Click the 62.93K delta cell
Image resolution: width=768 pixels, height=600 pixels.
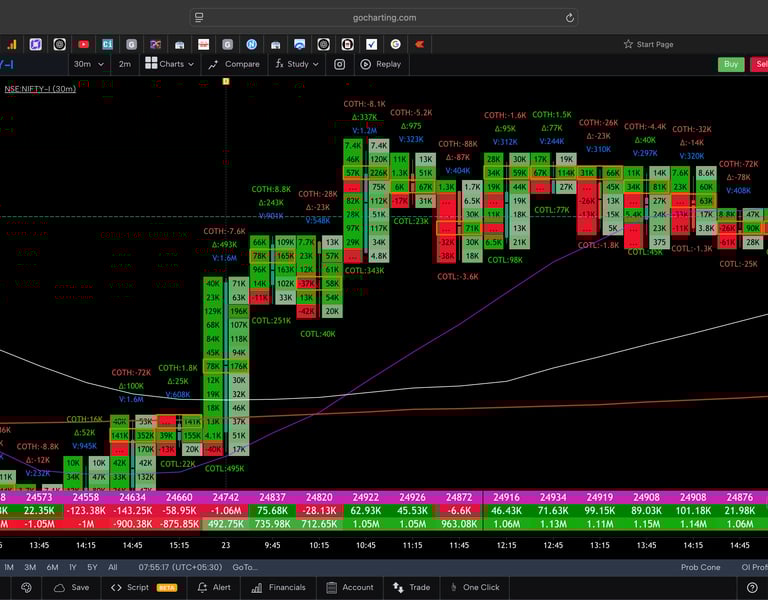pyautogui.click(x=365, y=511)
